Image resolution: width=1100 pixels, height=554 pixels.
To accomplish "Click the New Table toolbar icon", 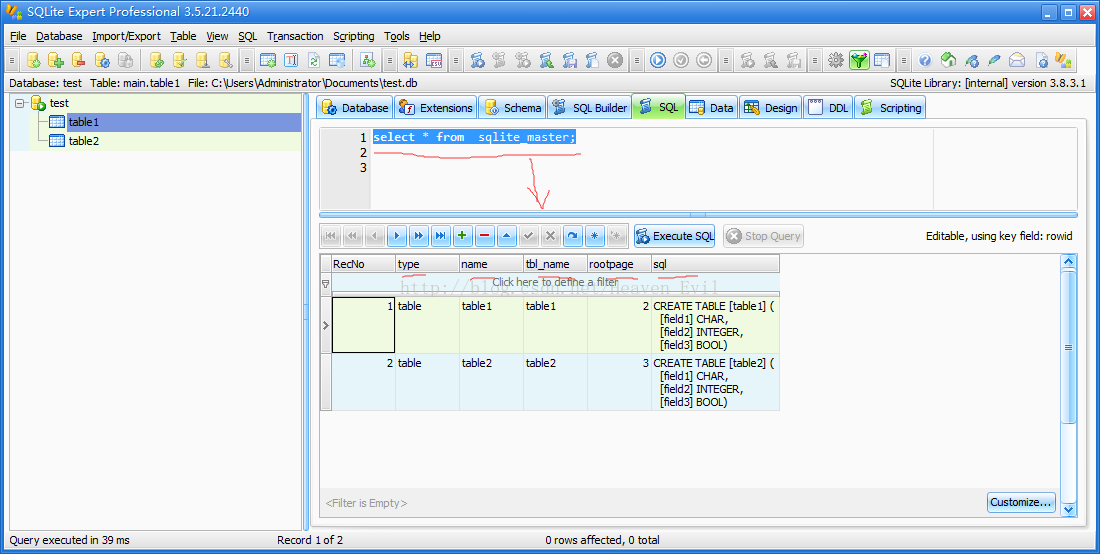I will point(267,60).
